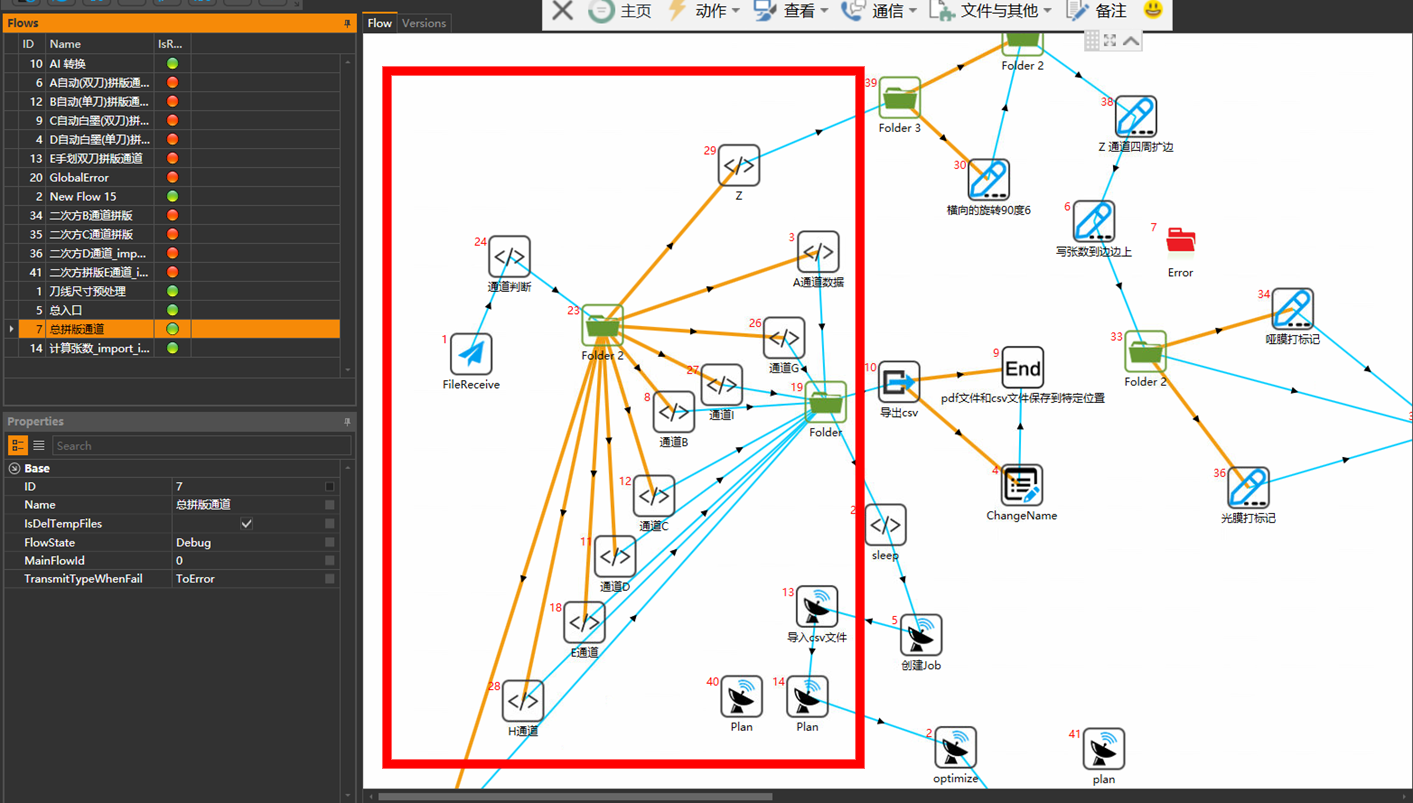Open the 主页 toolbar item
1413x803 pixels.
pyautogui.click(x=620, y=11)
